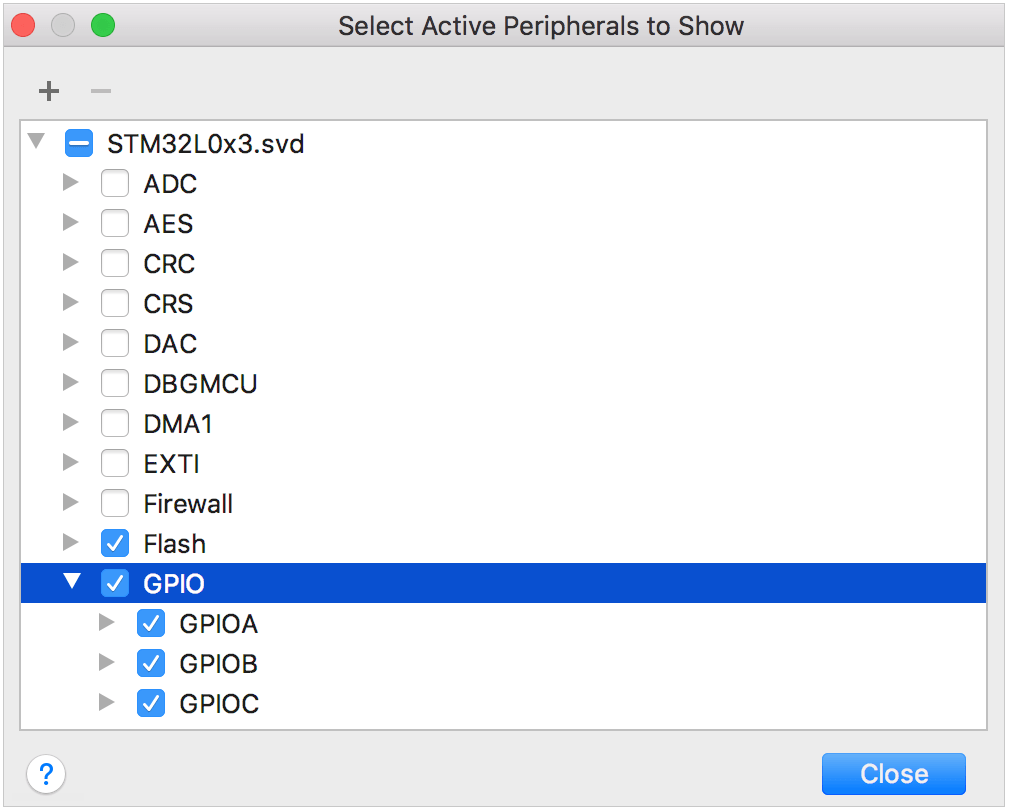
Task: Expand the GPIOA registers
Action: 106,623
